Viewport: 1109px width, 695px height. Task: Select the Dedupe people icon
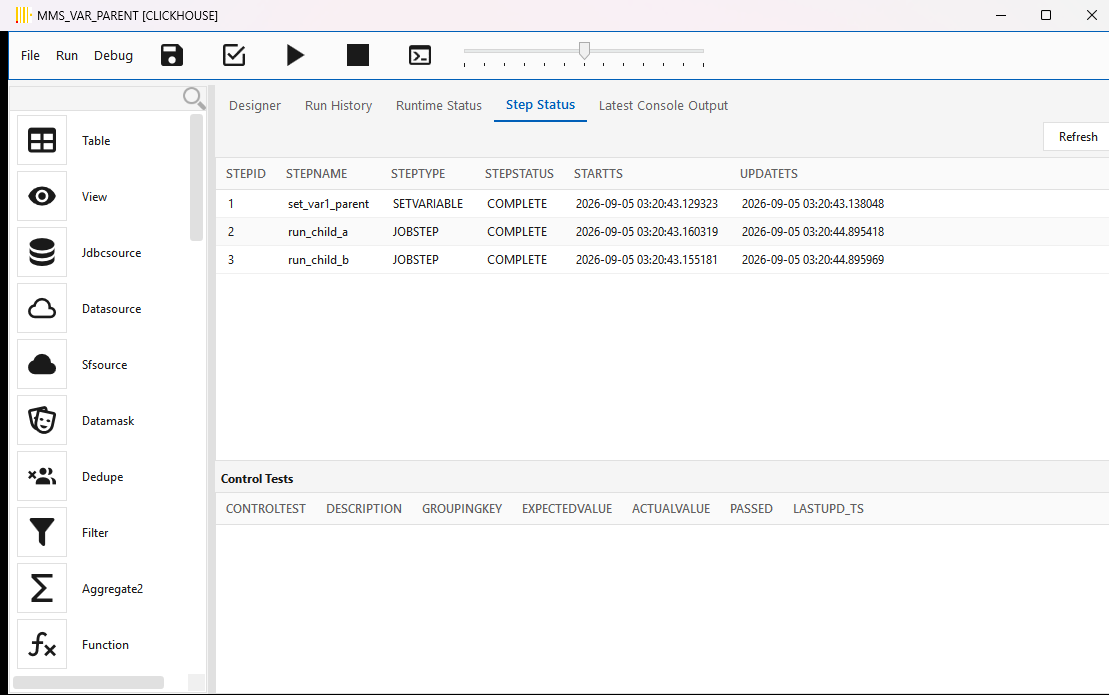pyautogui.click(x=42, y=477)
